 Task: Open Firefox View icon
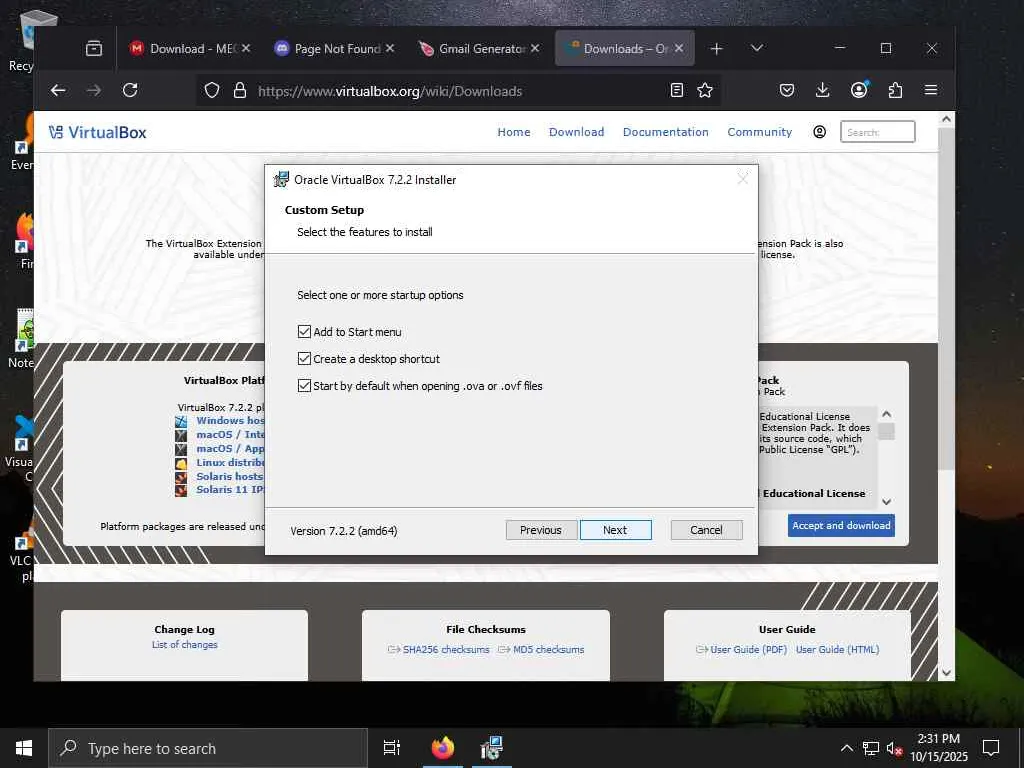tap(94, 48)
